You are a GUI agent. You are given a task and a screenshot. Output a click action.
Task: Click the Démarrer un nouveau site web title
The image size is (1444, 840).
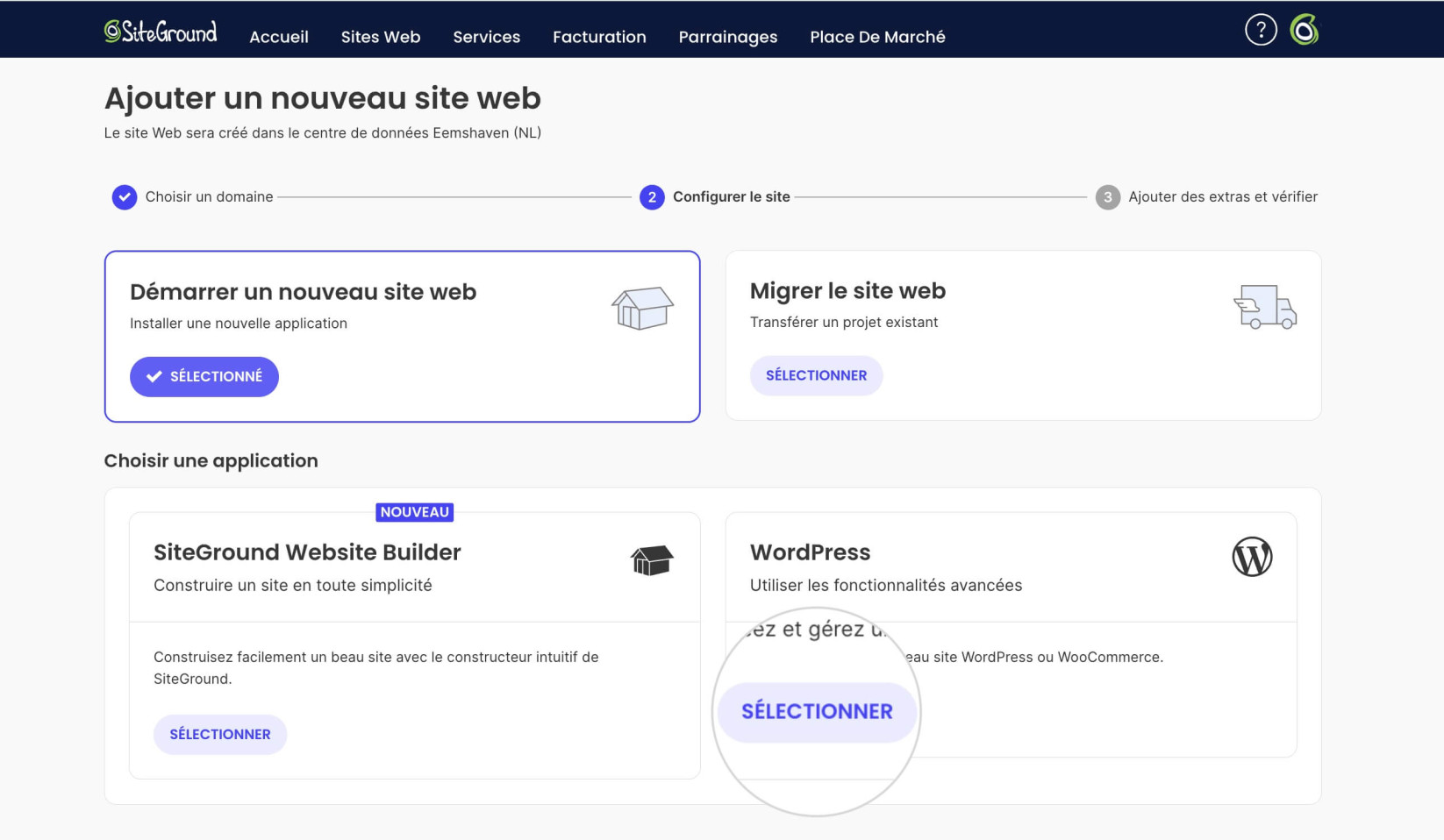[x=303, y=292]
